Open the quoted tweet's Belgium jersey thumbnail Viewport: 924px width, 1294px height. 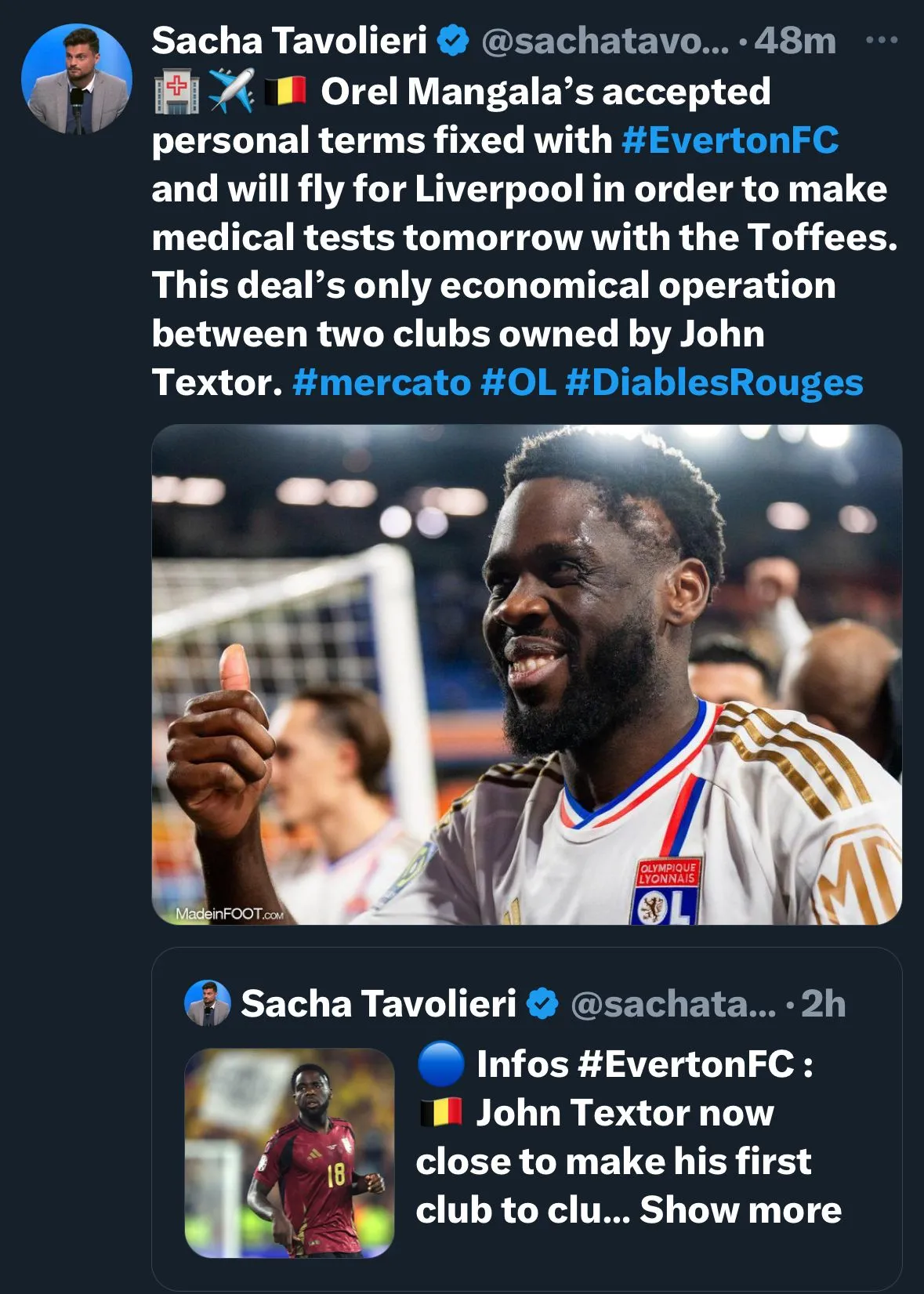click(x=289, y=1153)
